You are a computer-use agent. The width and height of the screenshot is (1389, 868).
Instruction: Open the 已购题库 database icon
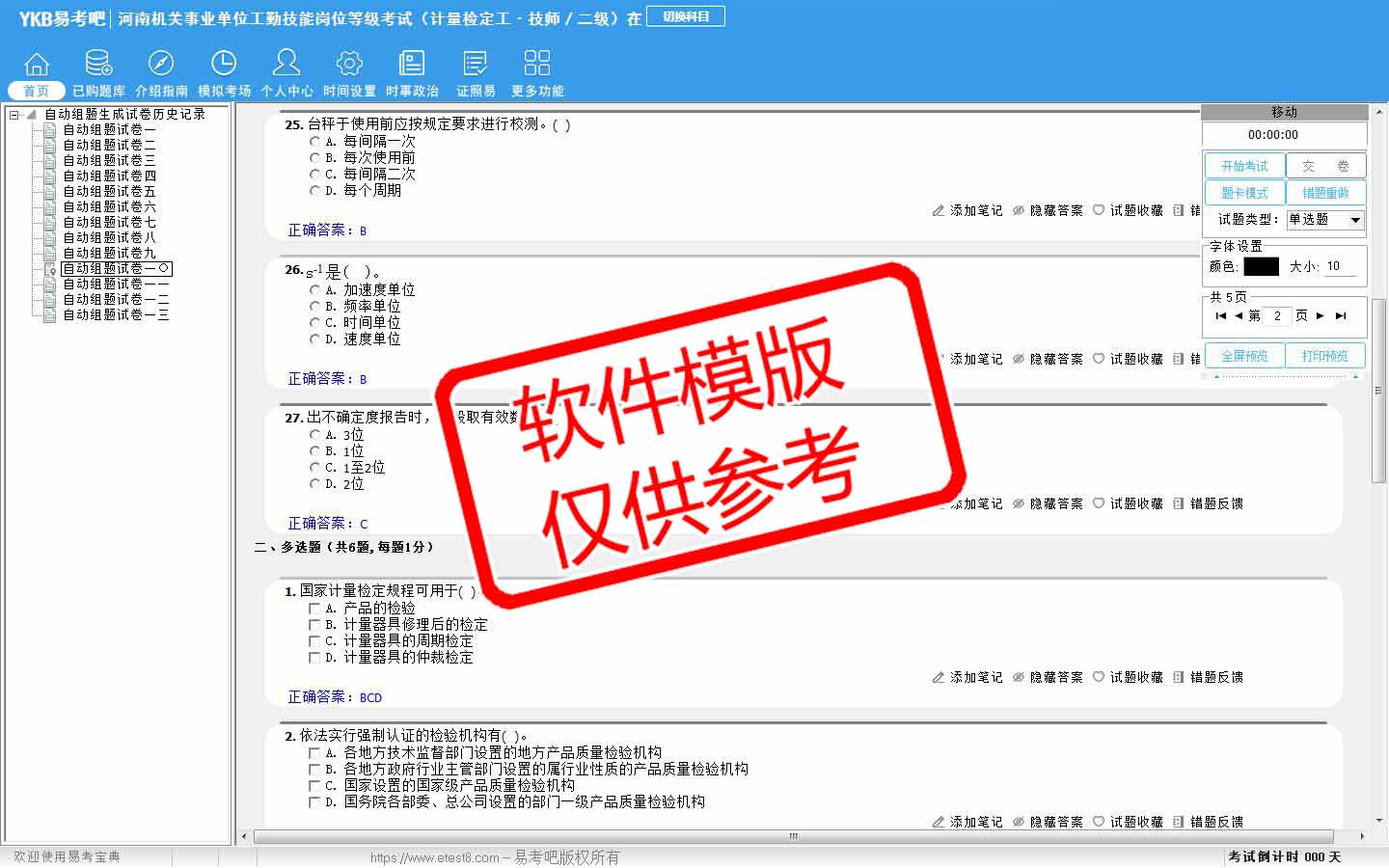[x=98, y=65]
